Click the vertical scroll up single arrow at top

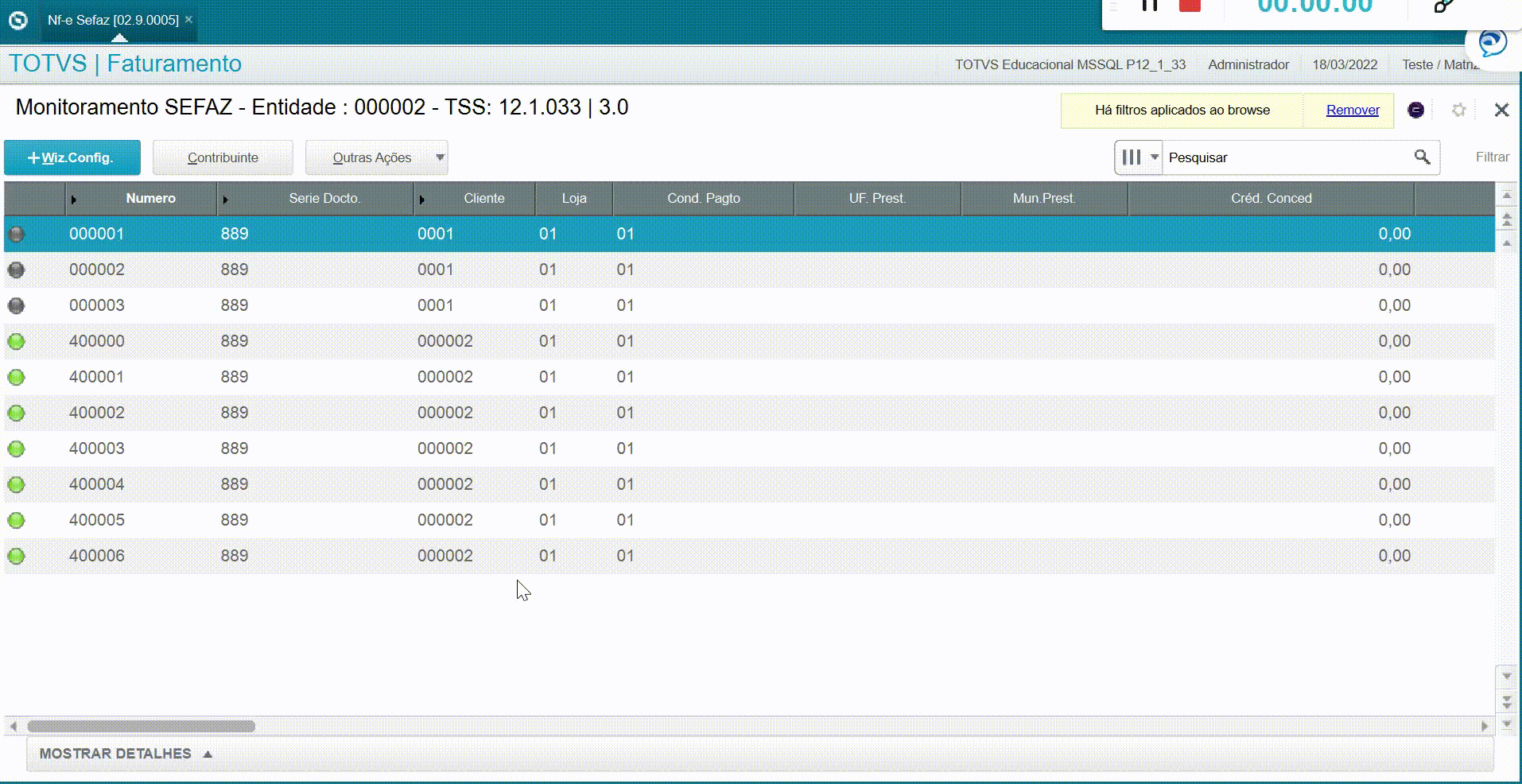click(1506, 195)
